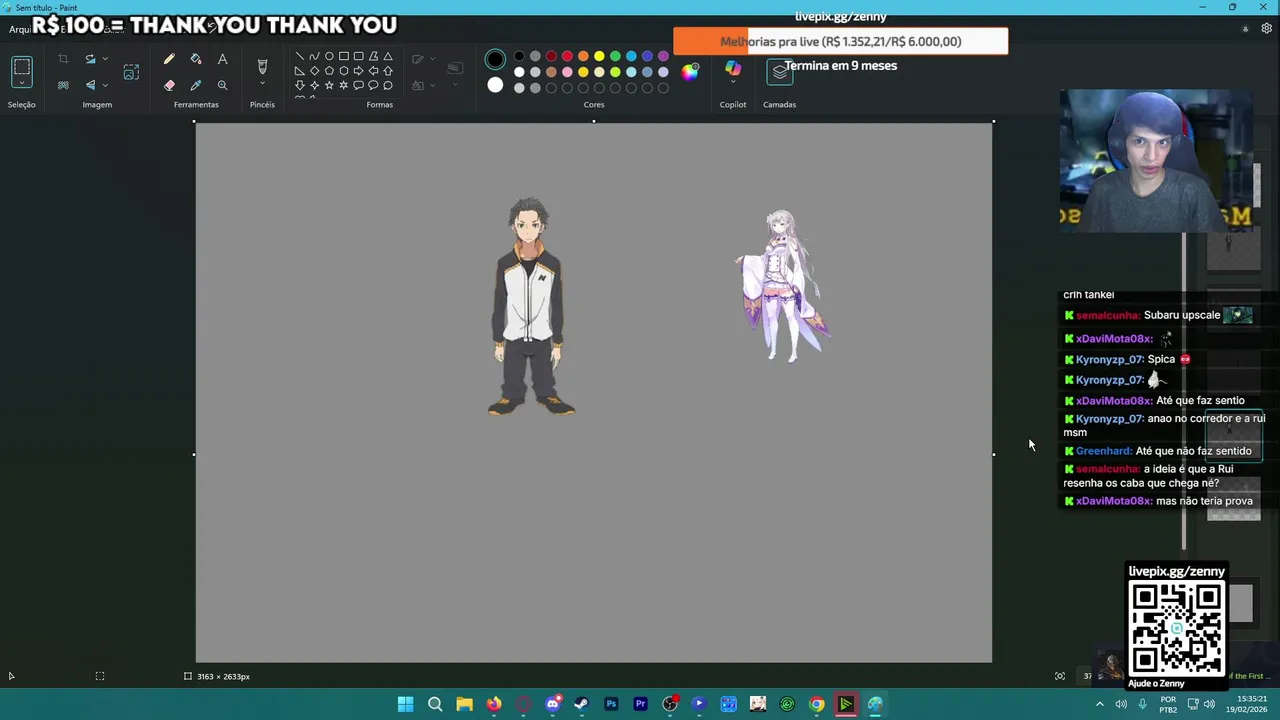This screenshot has width=1280, height=720.
Task: Expand the rotate options arrow
Action: coord(105,59)
